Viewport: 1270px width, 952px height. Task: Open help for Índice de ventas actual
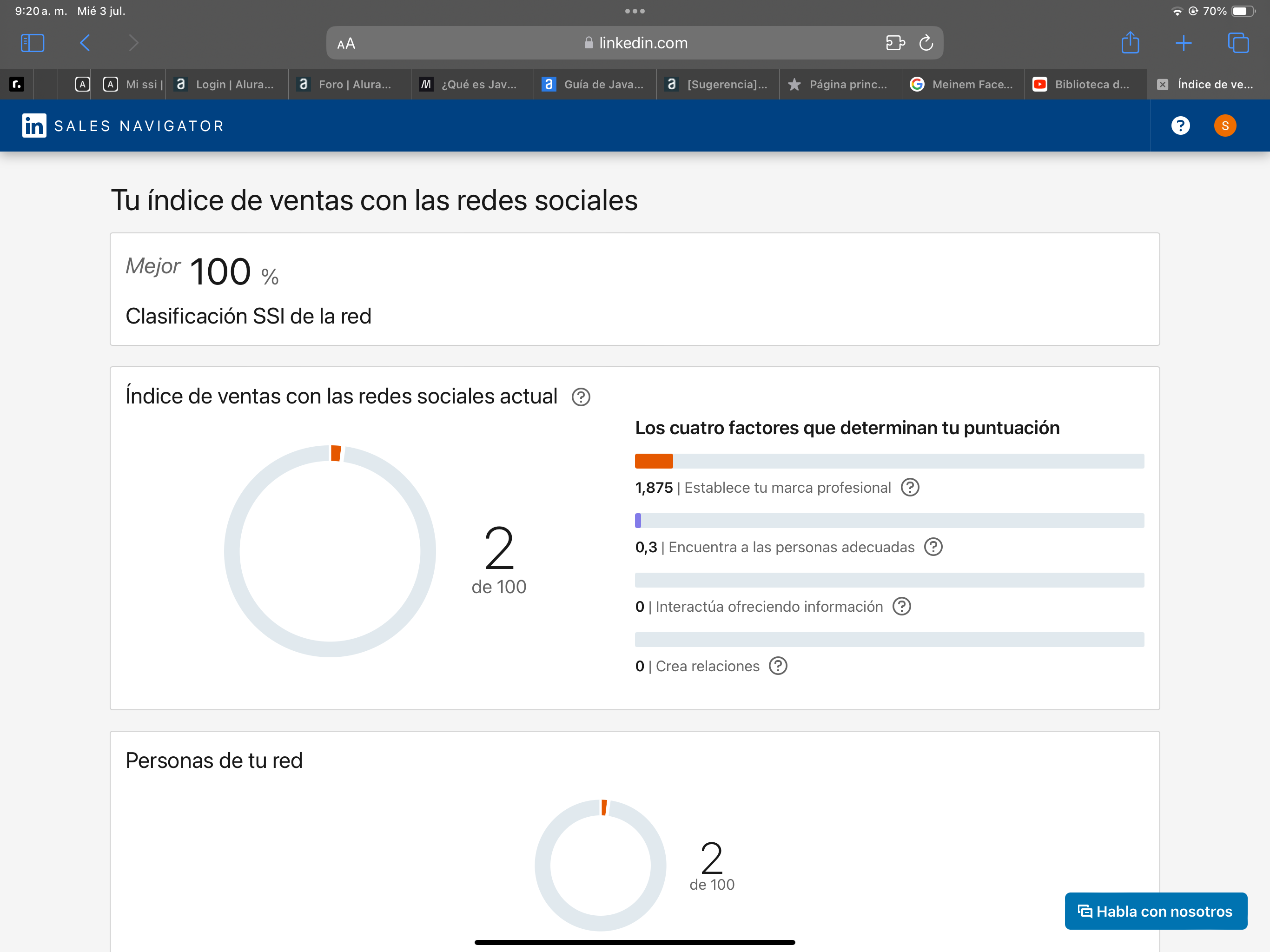coord(581,397)
